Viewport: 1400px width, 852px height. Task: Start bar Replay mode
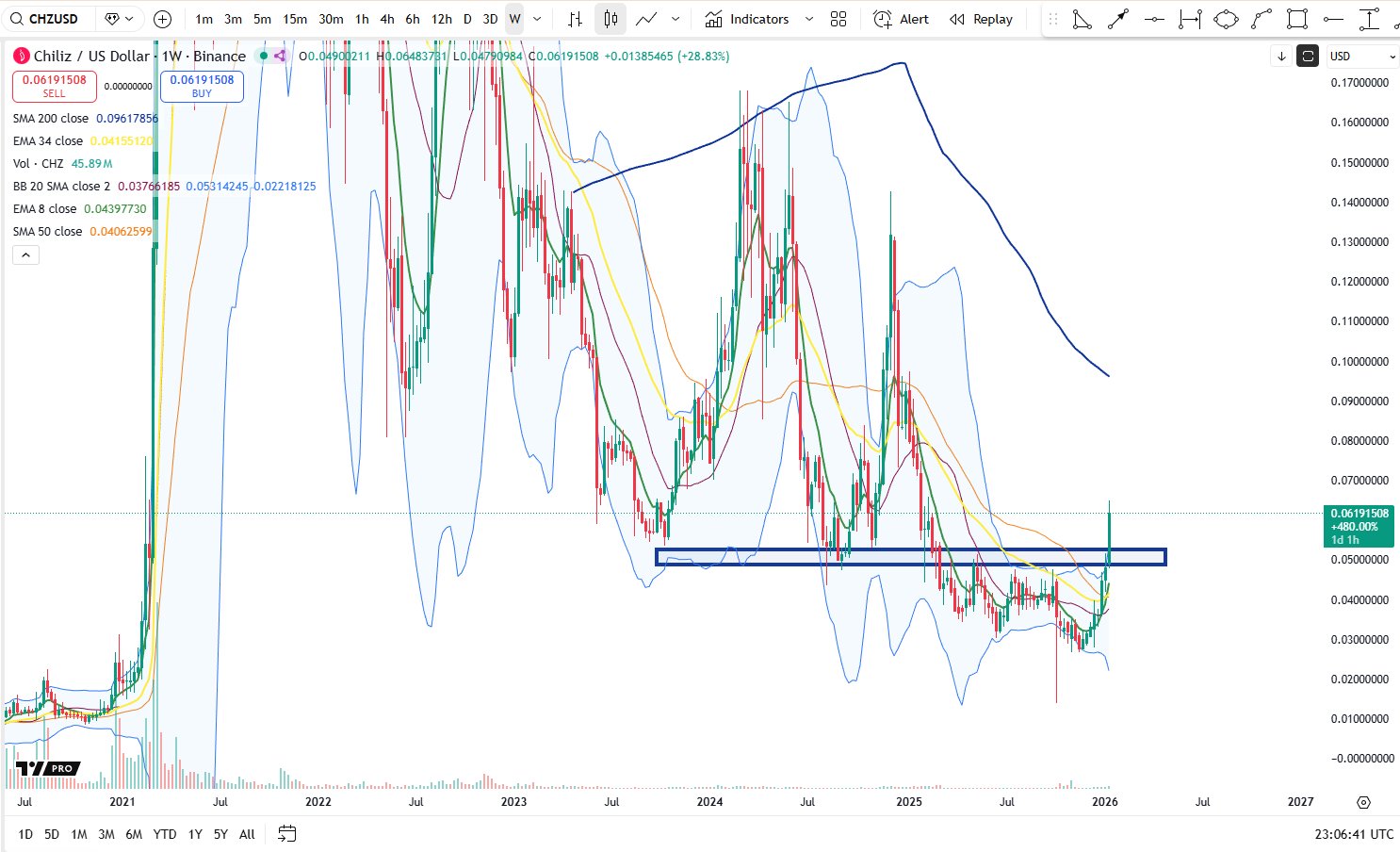coord(981,19)
